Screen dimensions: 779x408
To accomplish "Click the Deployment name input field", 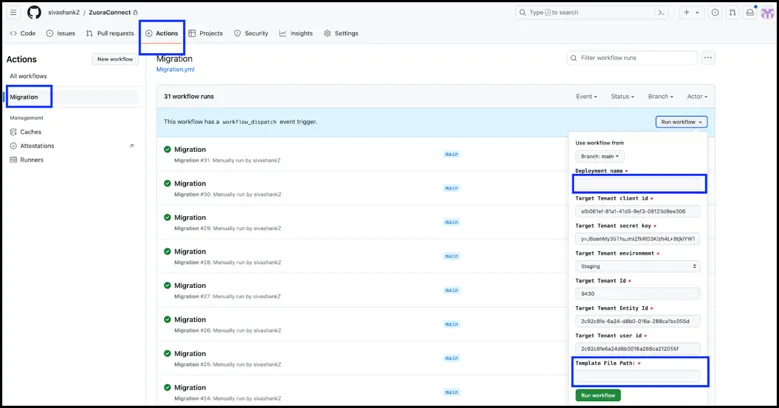I will [638, 184].
